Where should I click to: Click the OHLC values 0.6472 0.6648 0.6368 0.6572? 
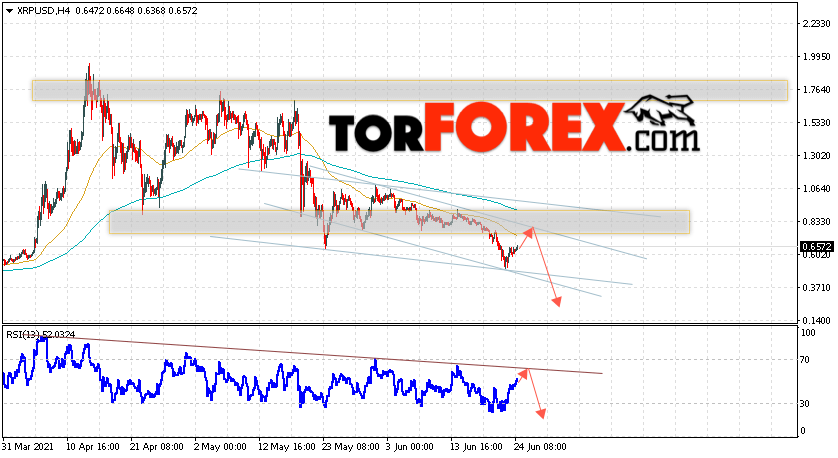click(x=135, y=11)
